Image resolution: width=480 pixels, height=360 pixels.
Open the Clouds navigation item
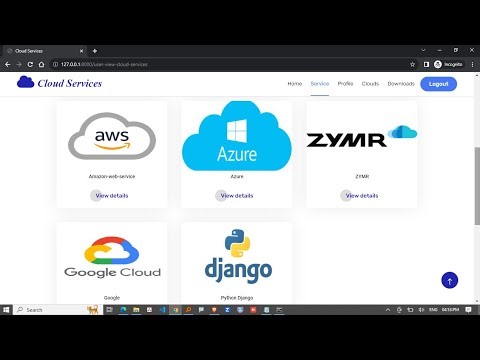coord(370,84)
